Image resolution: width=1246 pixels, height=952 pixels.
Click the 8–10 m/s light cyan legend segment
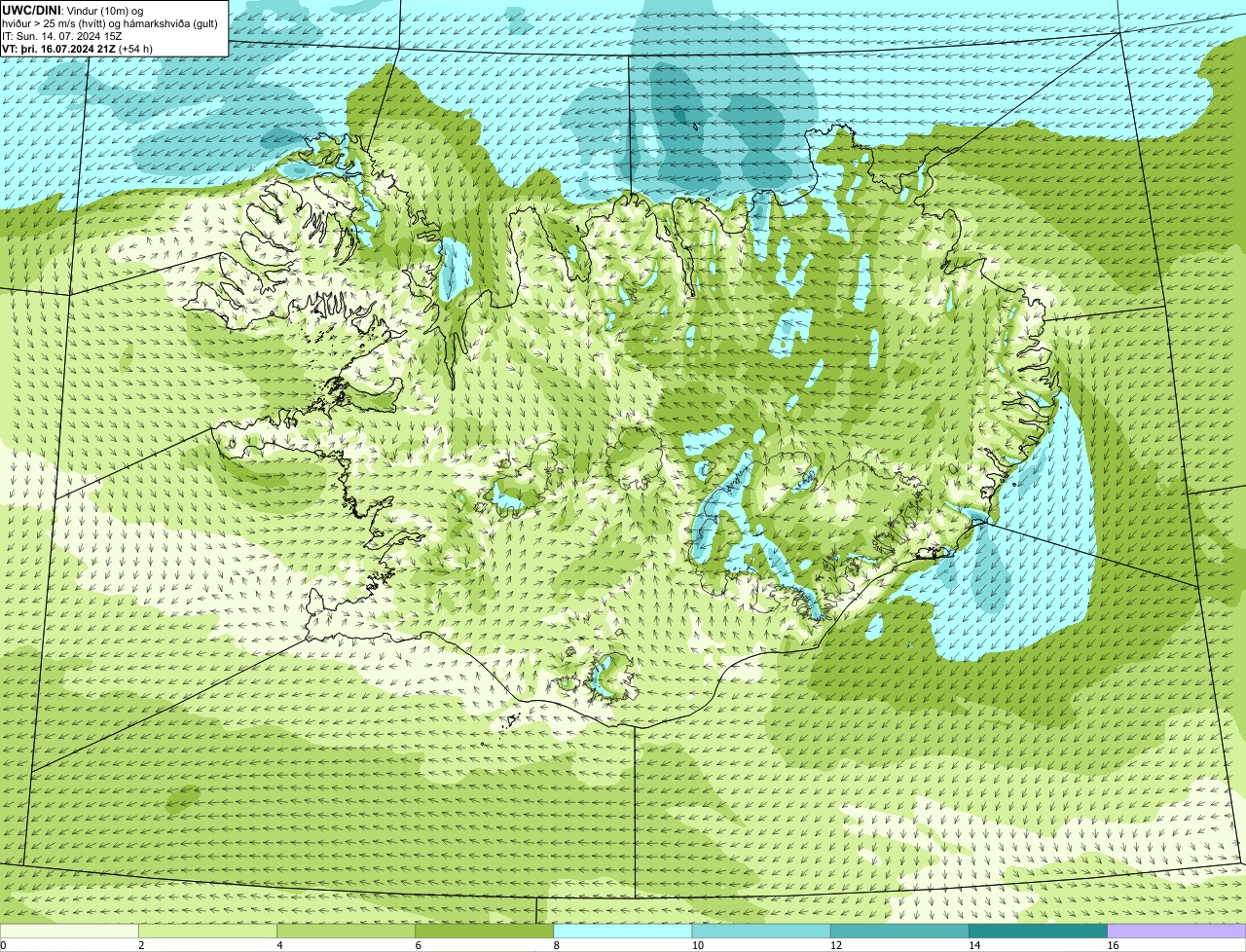point(622,931)
